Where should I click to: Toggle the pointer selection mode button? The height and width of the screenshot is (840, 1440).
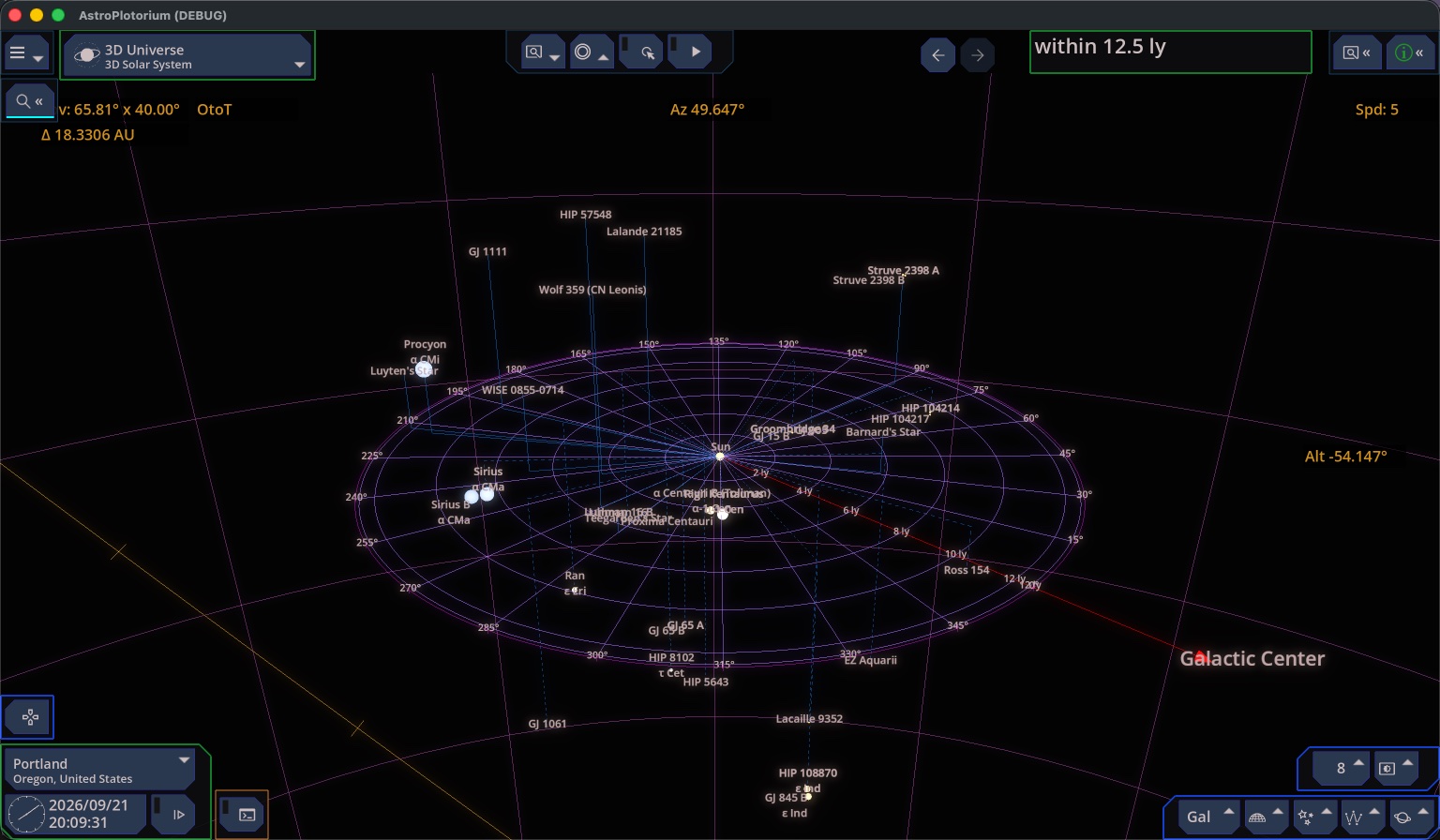[640, 52]
